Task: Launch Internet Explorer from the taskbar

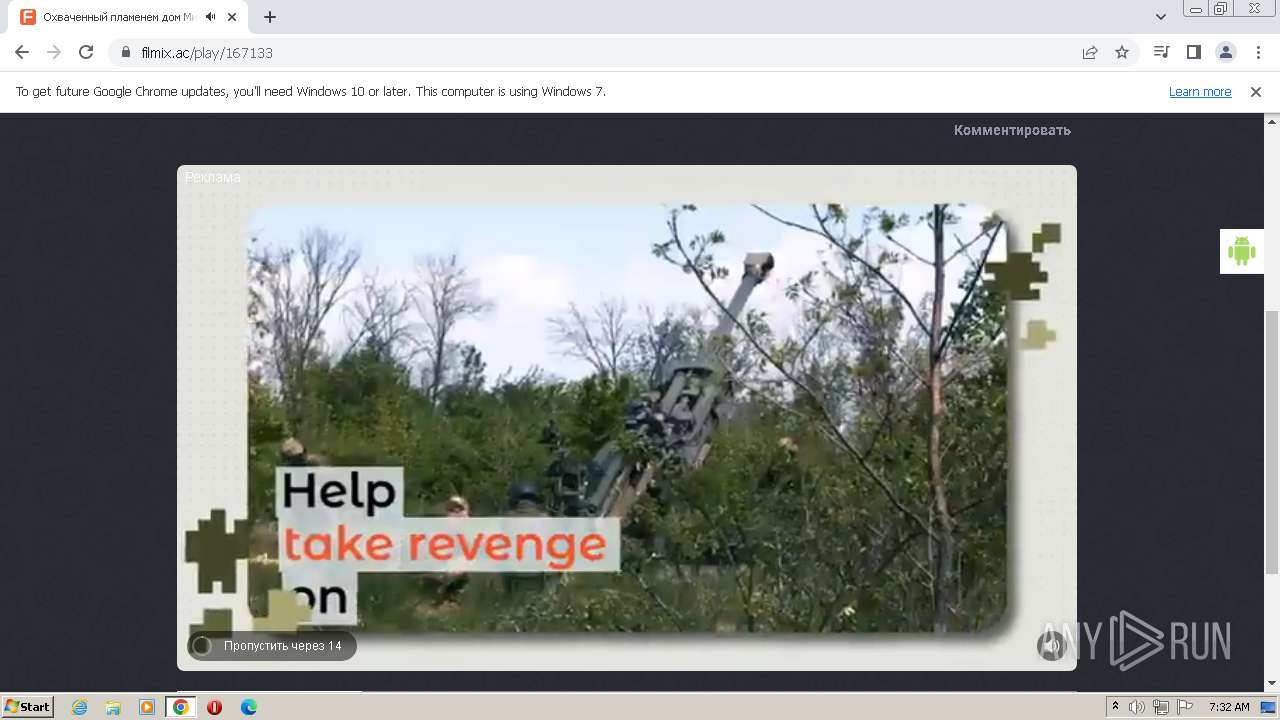Action: click(x=80, y=707)
